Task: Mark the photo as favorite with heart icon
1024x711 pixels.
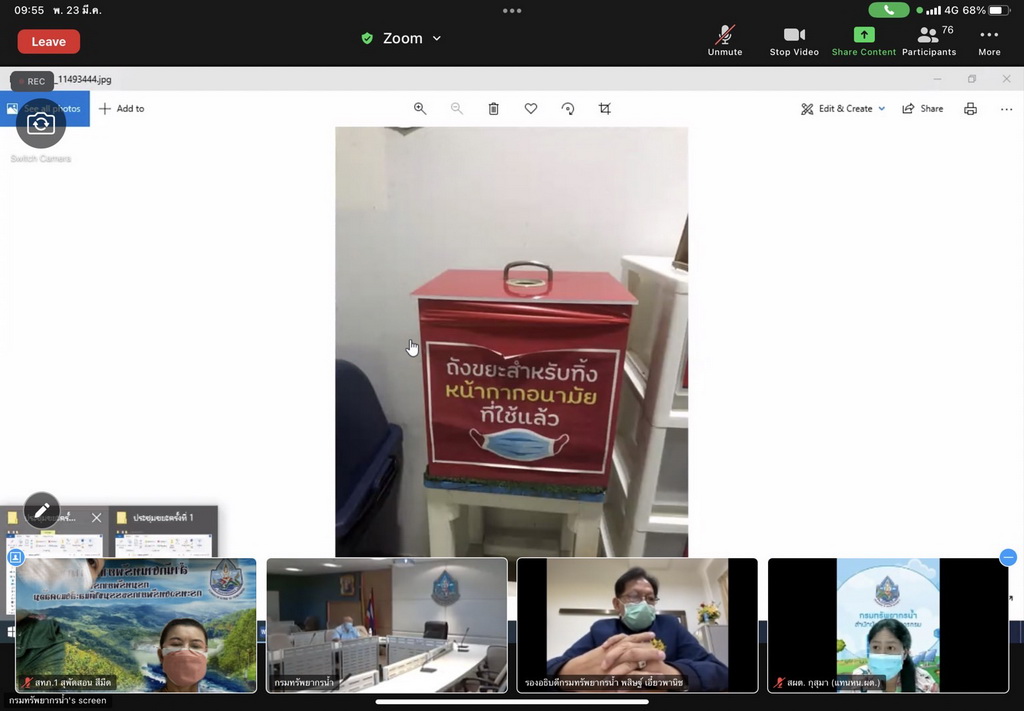Action: tap(531, 108)
